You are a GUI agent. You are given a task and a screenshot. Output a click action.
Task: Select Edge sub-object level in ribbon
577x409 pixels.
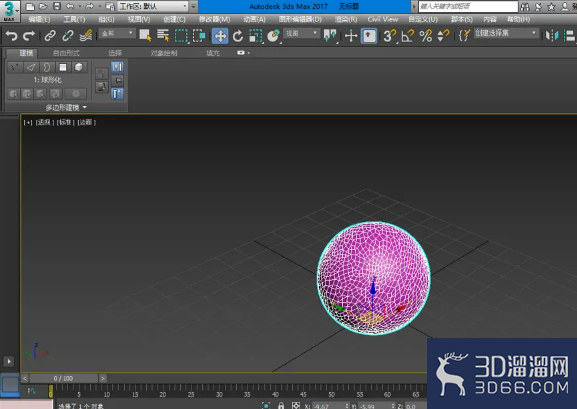click(31, 67)
